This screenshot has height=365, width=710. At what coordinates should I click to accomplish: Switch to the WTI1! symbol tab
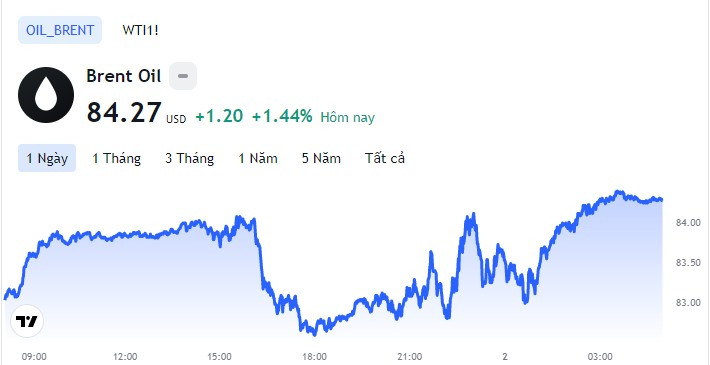click(140, 30)
